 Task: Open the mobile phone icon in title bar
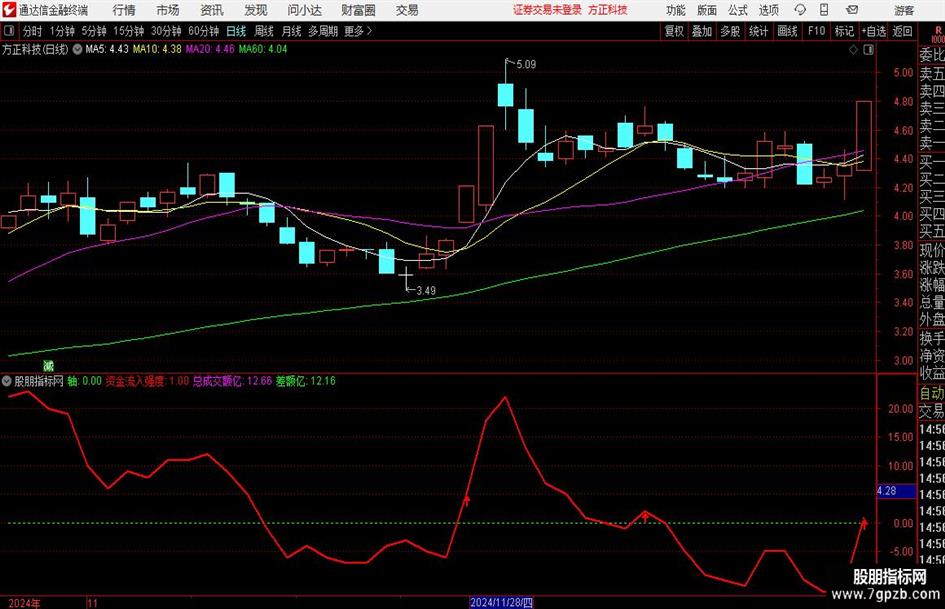[x=824, y=10]
